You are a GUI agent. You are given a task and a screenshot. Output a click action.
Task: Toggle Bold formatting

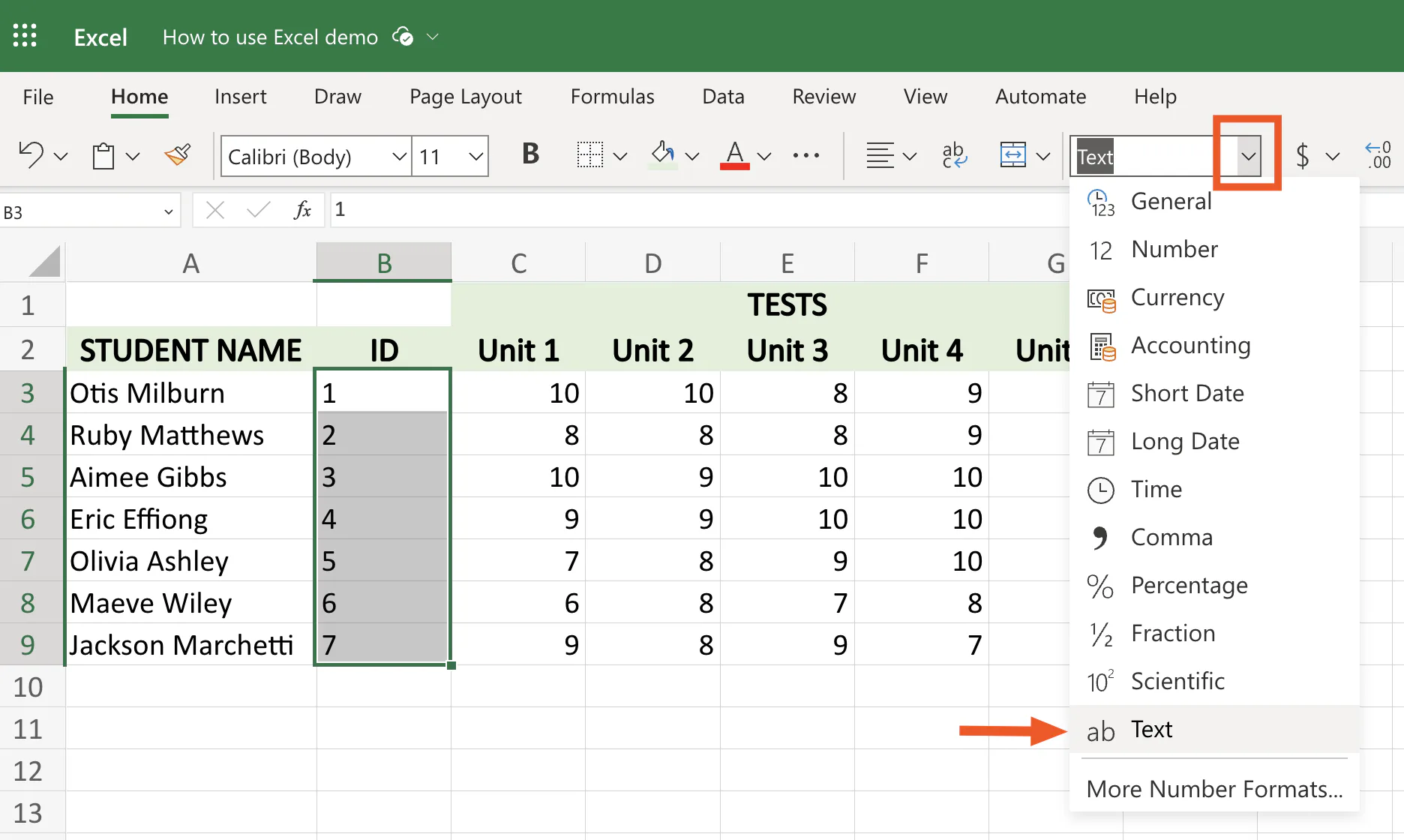point(530,154)
